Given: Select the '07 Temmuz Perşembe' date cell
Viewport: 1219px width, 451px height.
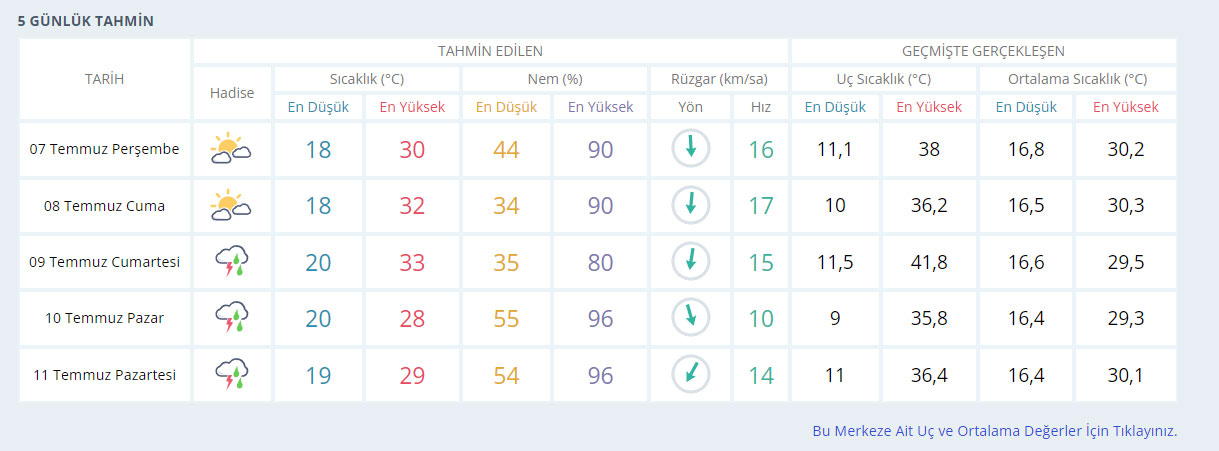Looking at the screenshot, I should click(105, 149).
